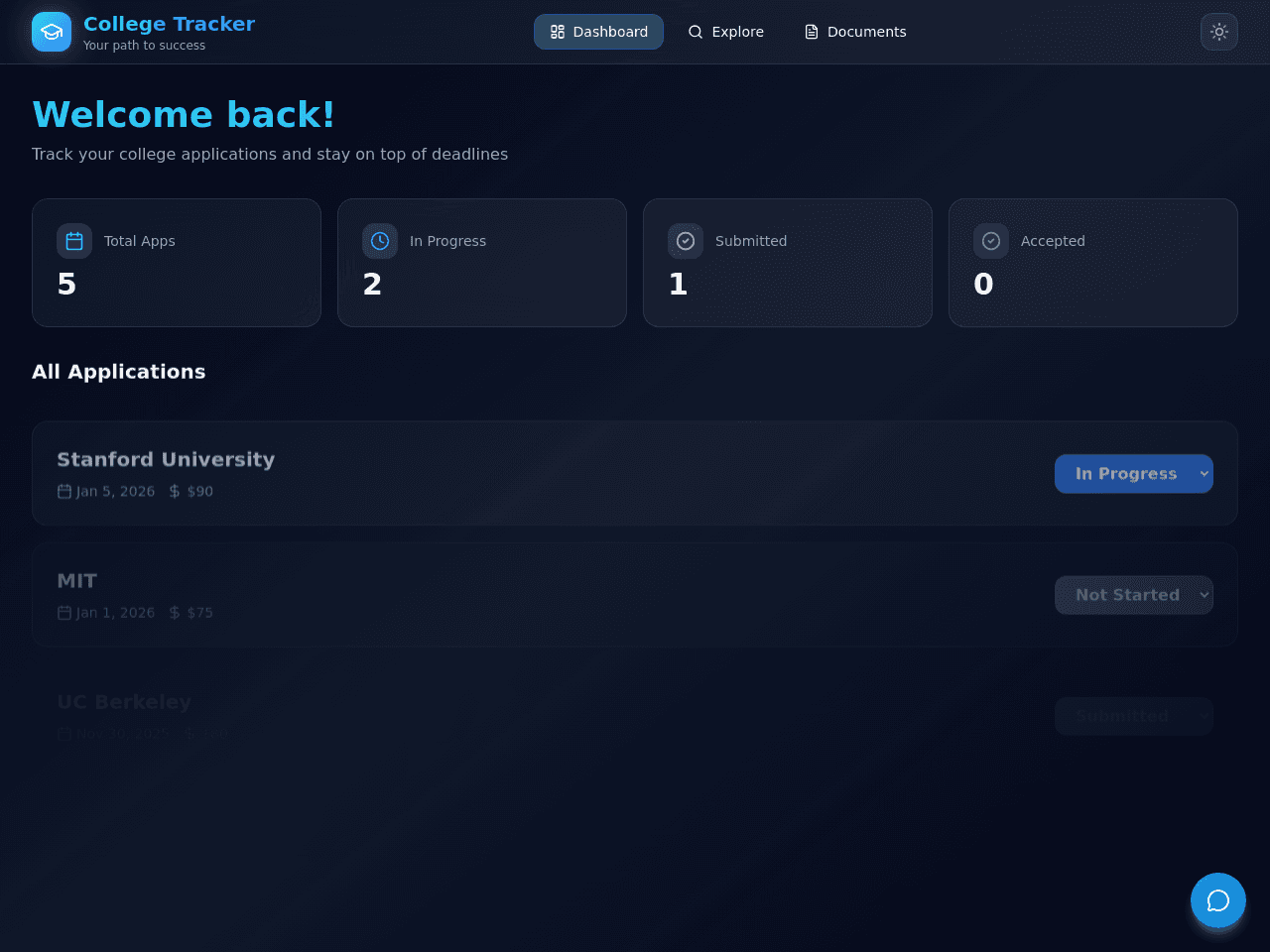The height and width of the screenshot is (952, 1270).
Task: Select the UC Berkeley application name
Action: 124,702
